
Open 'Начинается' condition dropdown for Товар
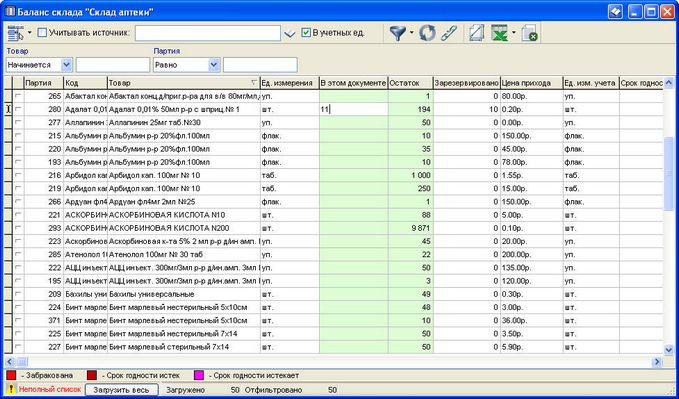coord(66,65)
